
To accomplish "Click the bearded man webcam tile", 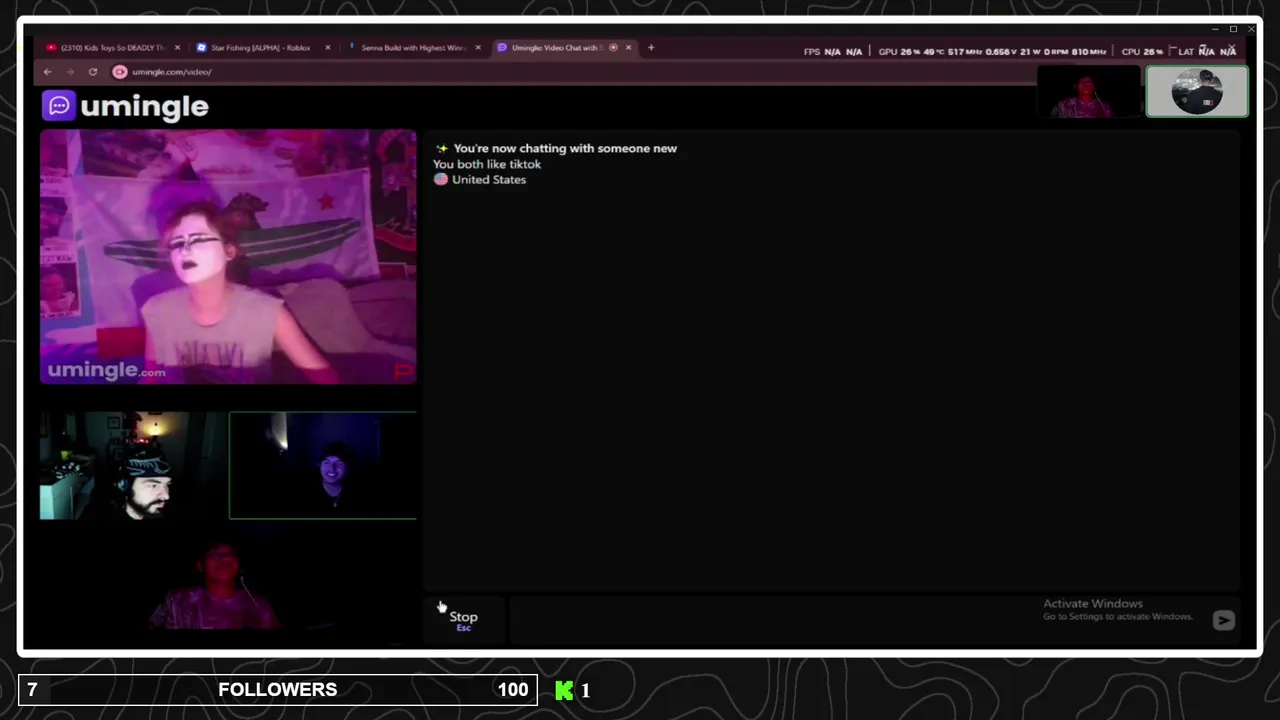I will tap(133, 466).
